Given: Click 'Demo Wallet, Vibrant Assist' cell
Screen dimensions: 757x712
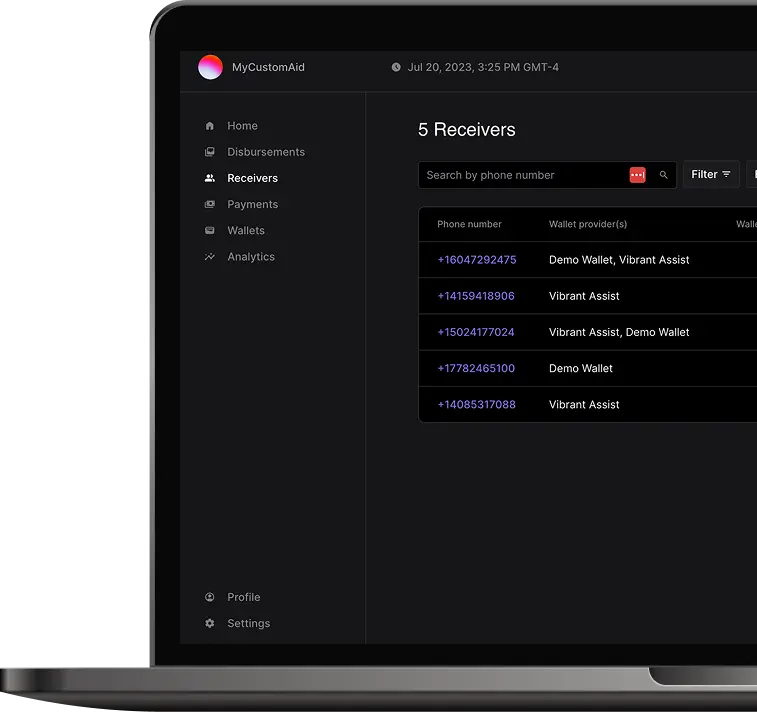Looking at the screenshot, I should click(x=619, y=260).
